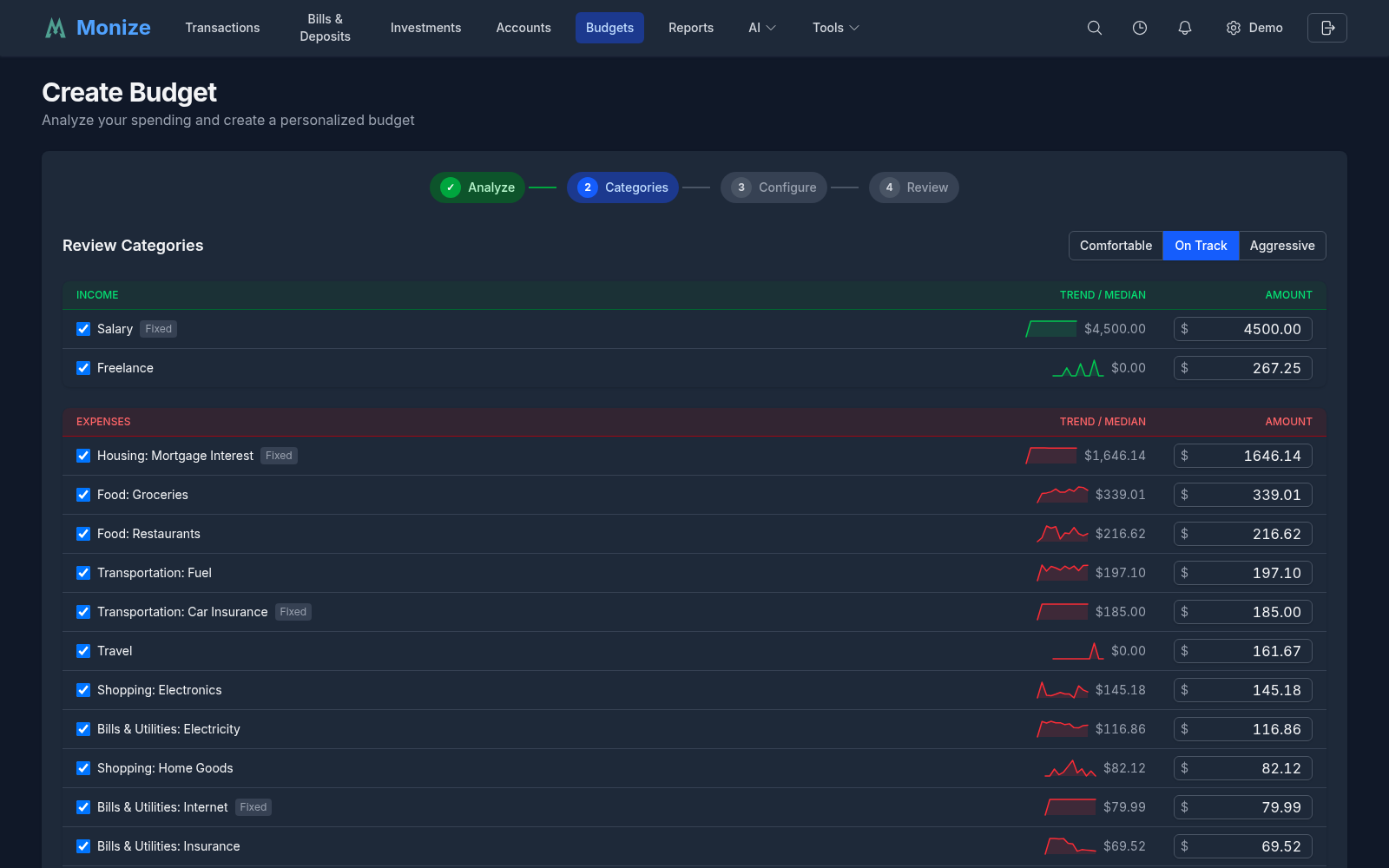Edit the Food: Groceries amount field

point(1242,495)
